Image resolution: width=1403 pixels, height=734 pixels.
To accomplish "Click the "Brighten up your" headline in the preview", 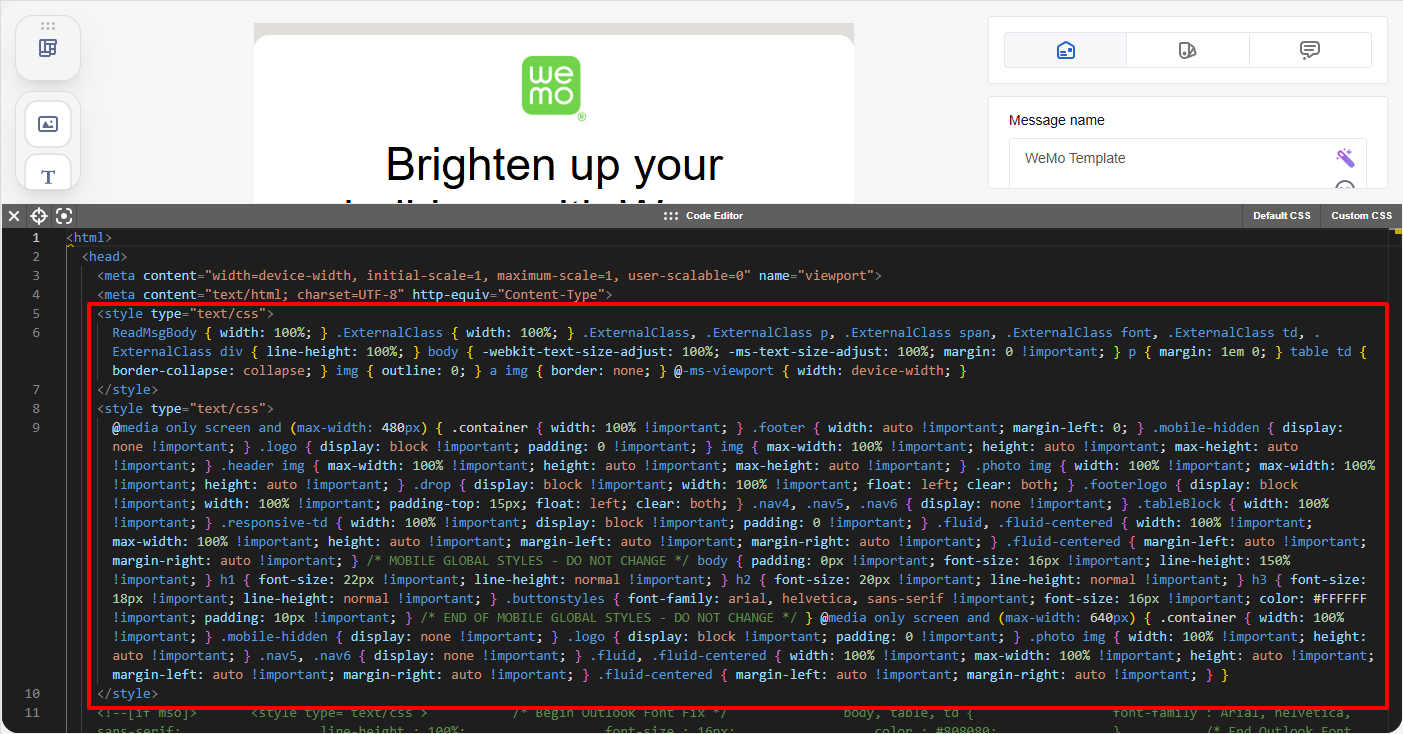I will point(554,164).
